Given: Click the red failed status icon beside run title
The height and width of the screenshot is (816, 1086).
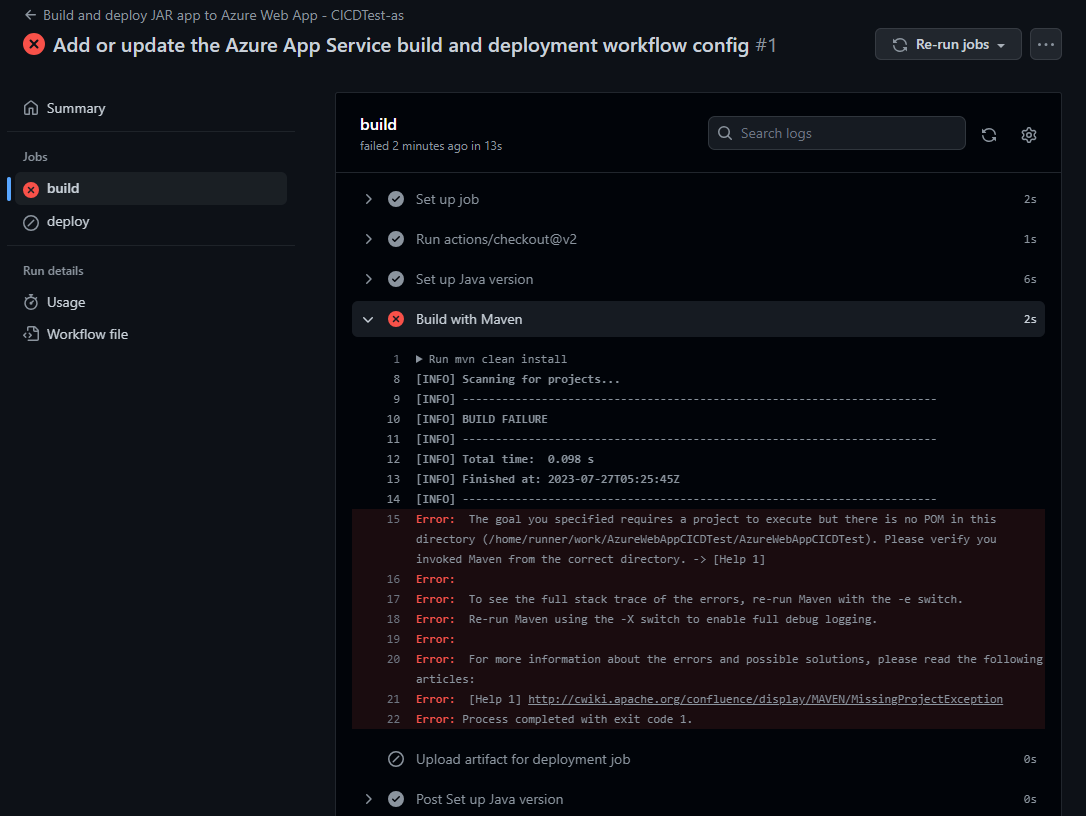Looking at the screenshot, I should [x=34, y=44].
